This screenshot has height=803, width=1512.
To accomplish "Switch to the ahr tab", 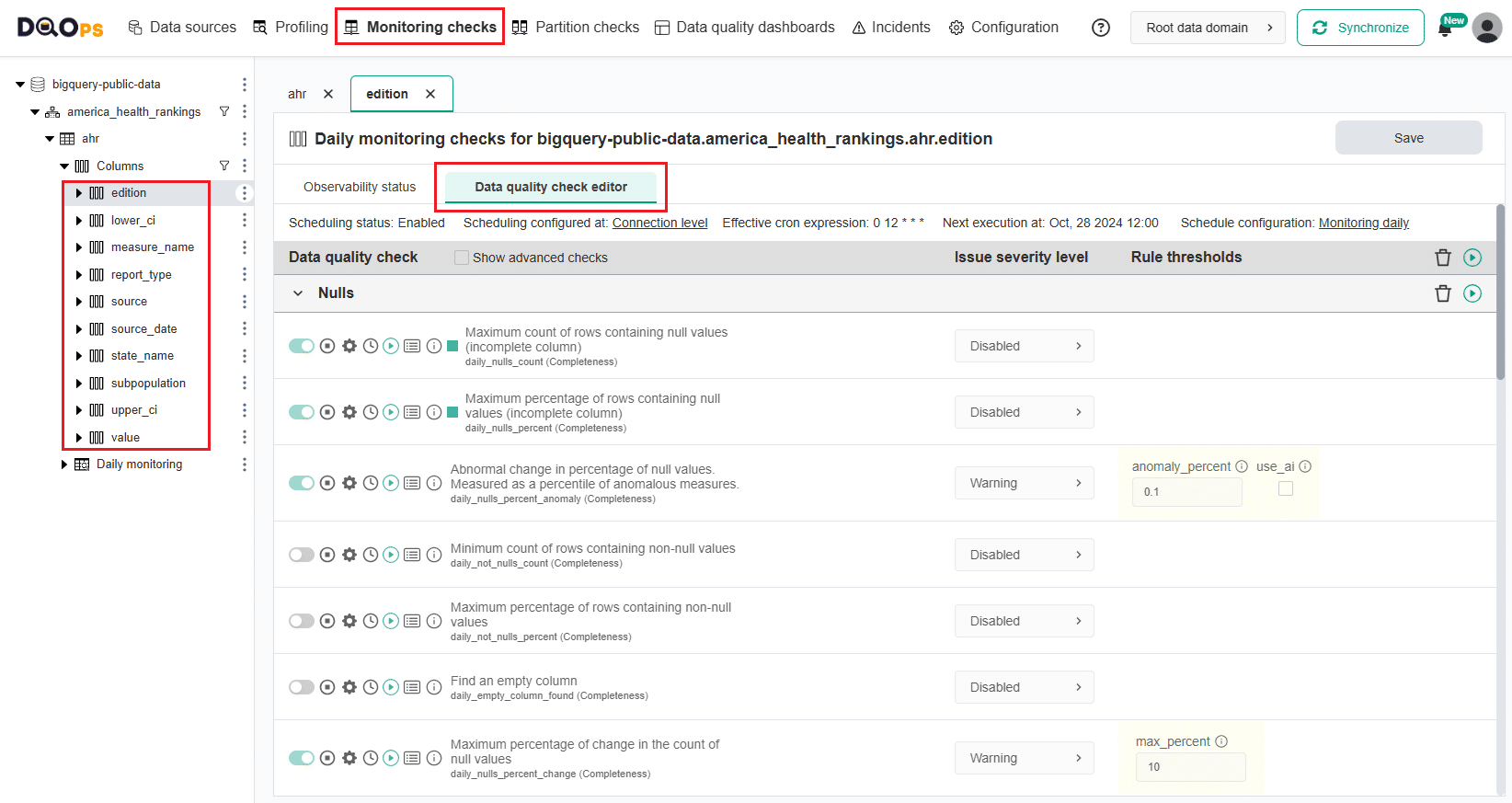I will point(297,94).
